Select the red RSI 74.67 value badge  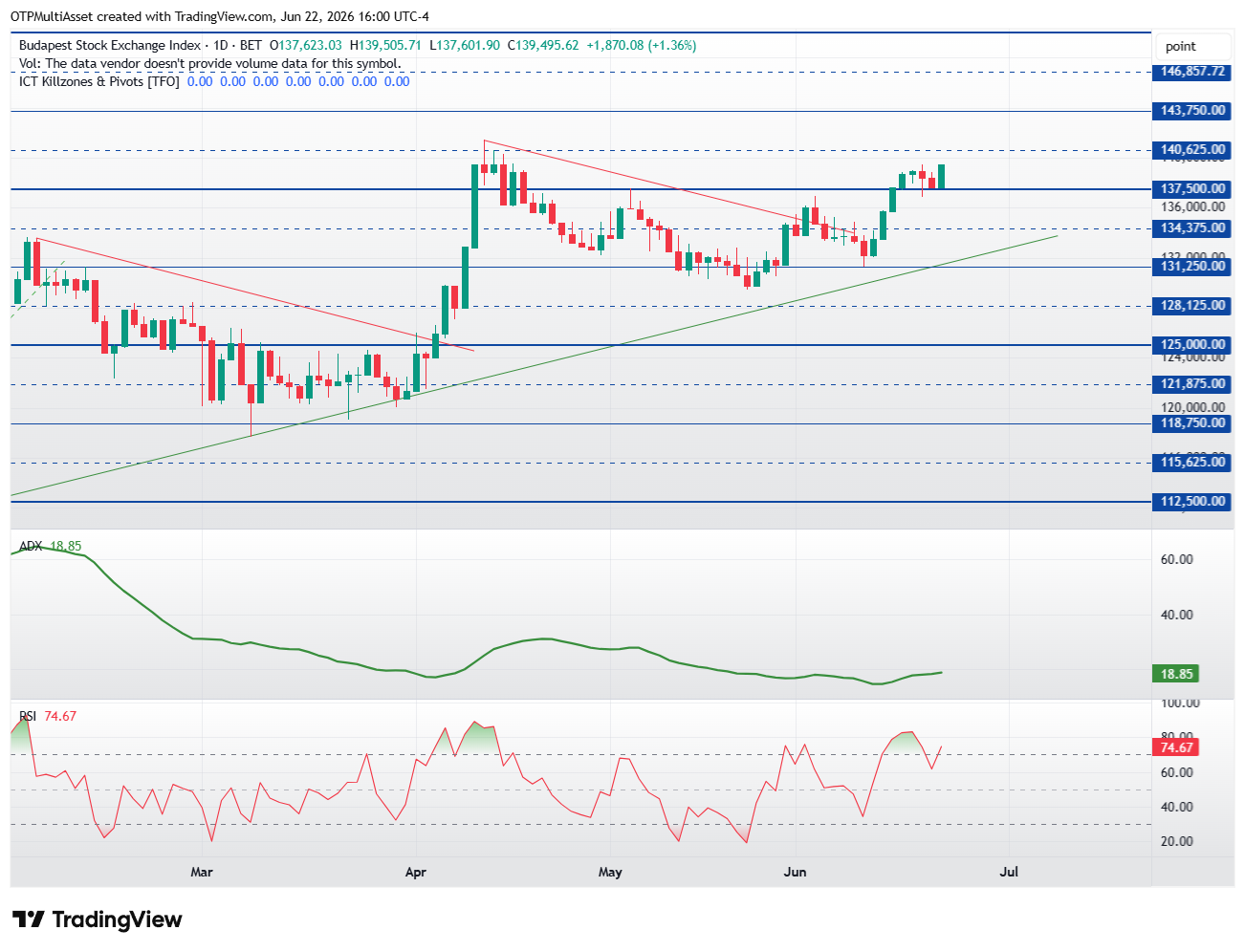tap(1176, 747)
